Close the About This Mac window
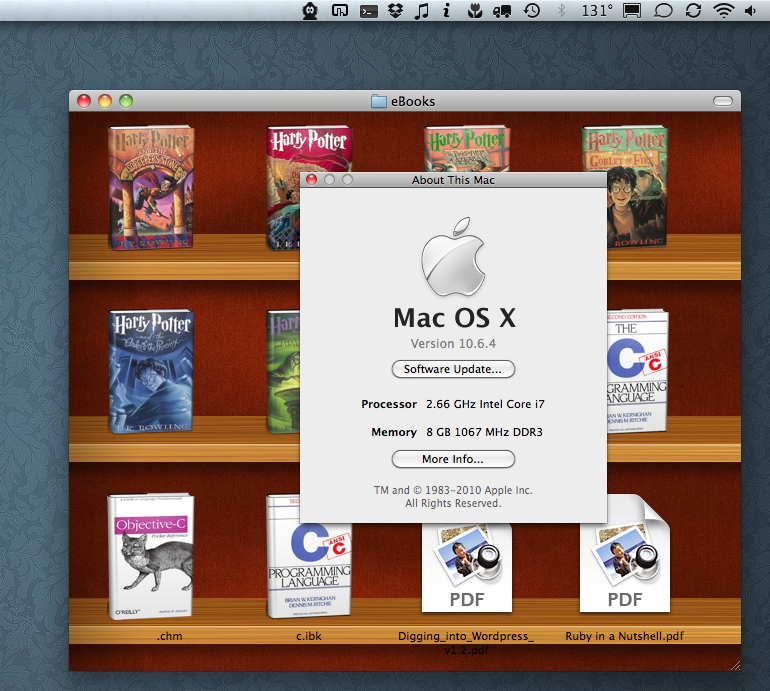Screen dimensions: 770x691 pos(312,180)
